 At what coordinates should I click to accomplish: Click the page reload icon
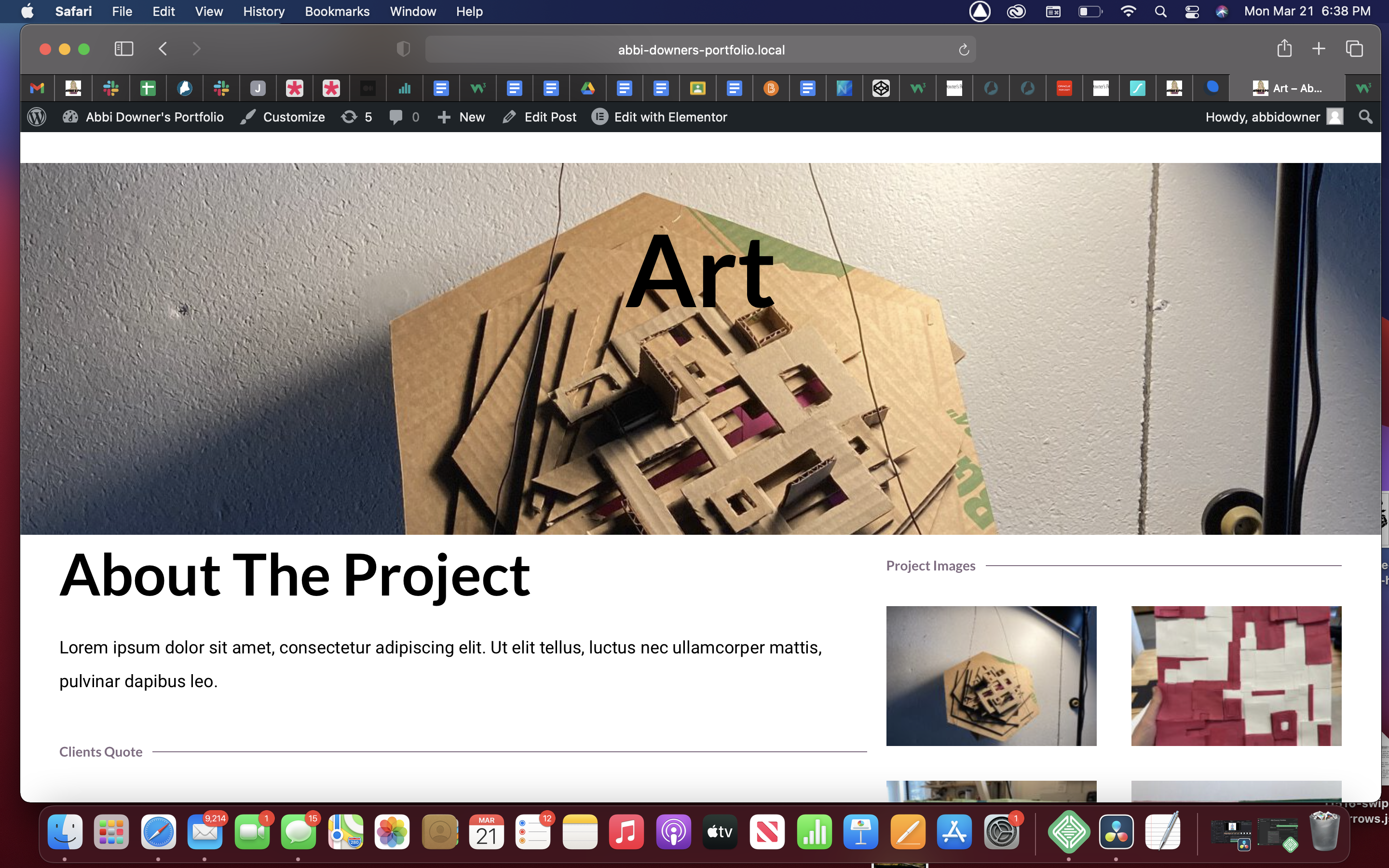(964, 50)
